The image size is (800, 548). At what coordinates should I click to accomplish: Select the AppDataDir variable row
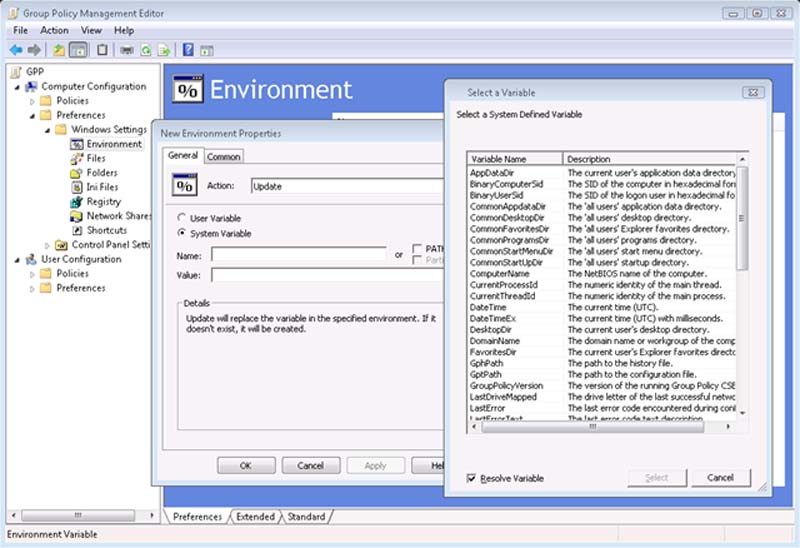point(602,173)
